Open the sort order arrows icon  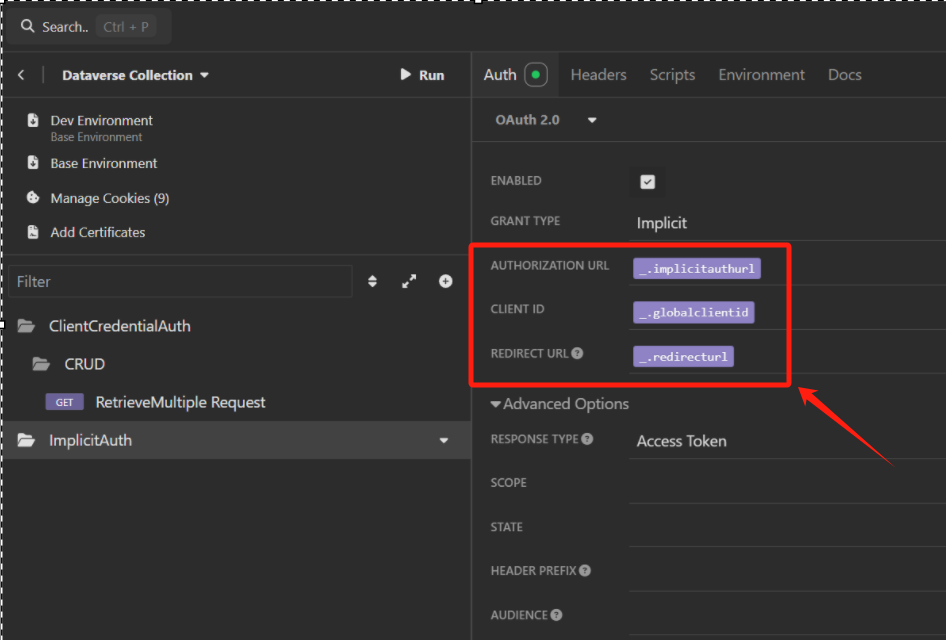click(x=372, y=281)
